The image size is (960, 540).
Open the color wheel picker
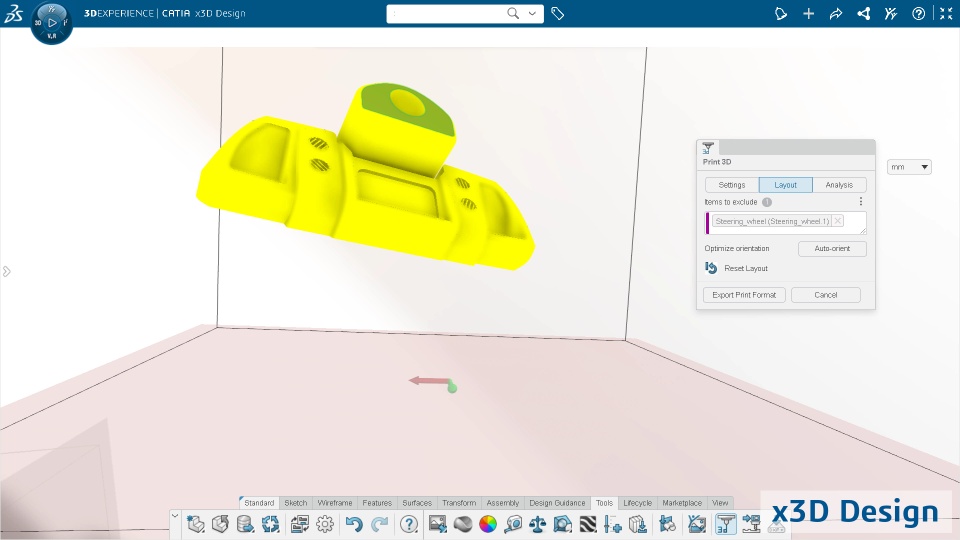pos(488,524)
